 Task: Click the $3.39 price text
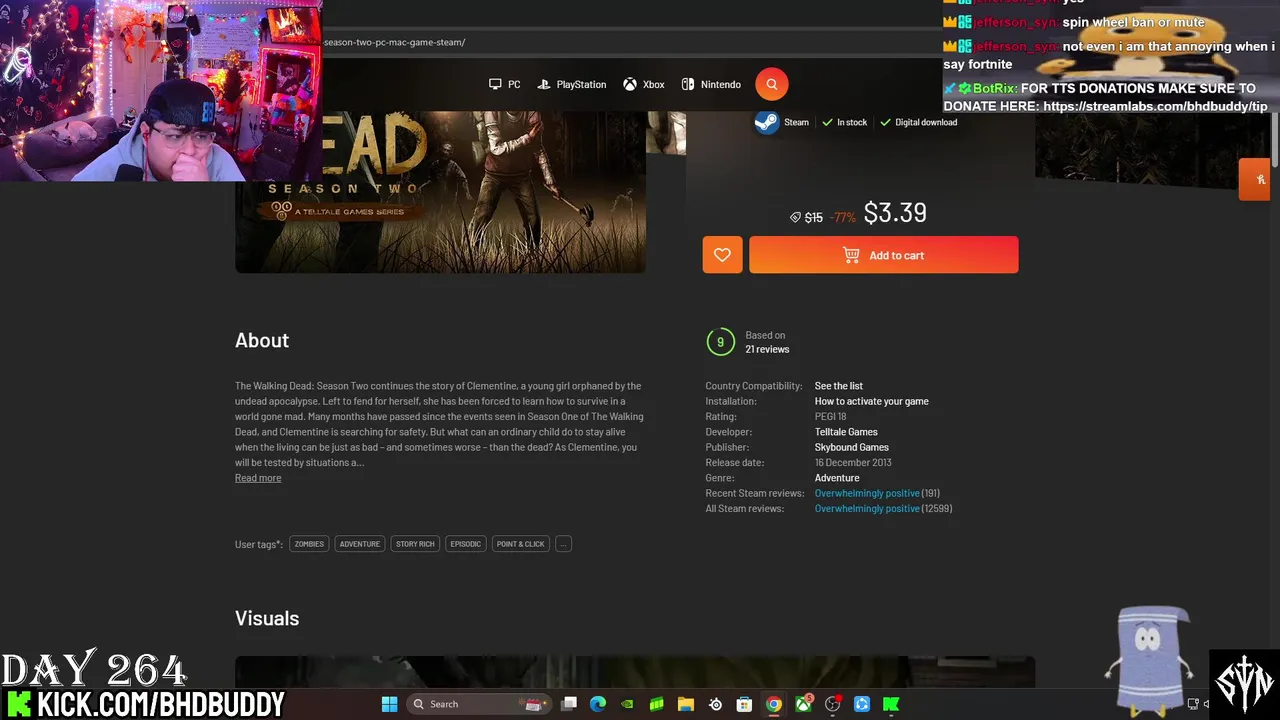[895, 213]
